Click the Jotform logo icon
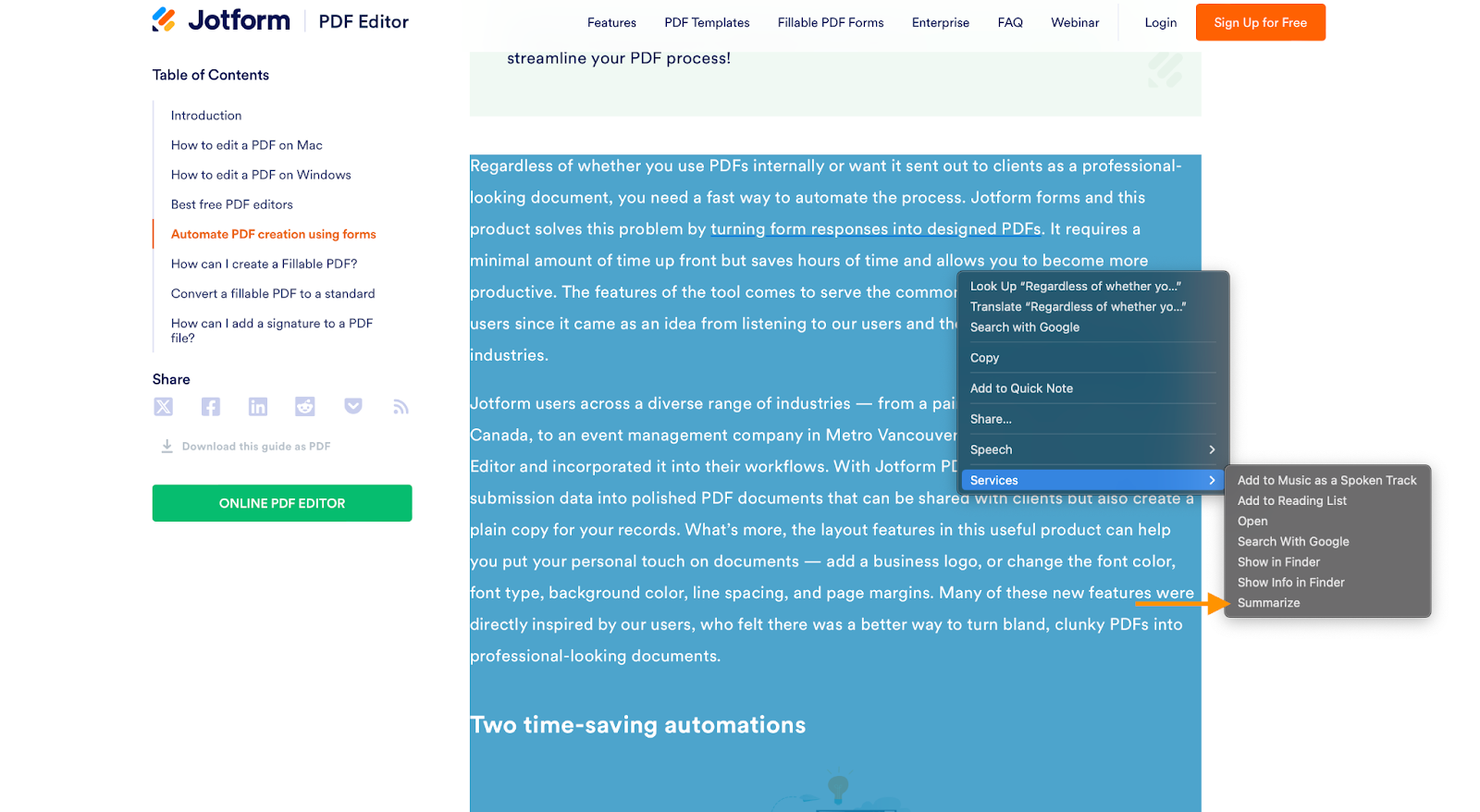 click(x=164, y=19)
